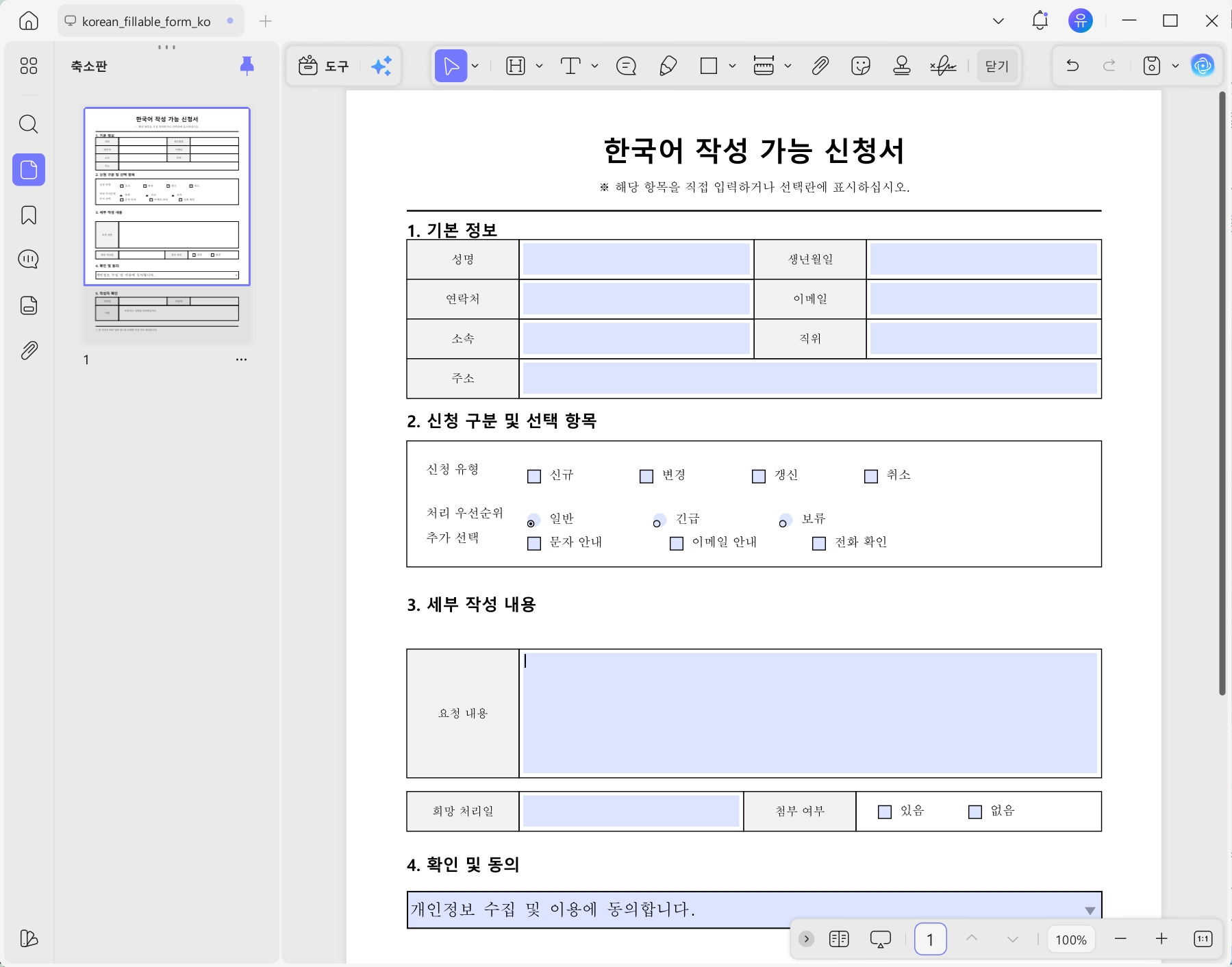Open the signature tool
The width and height of the screenshot is (1232, 967).
943,66
